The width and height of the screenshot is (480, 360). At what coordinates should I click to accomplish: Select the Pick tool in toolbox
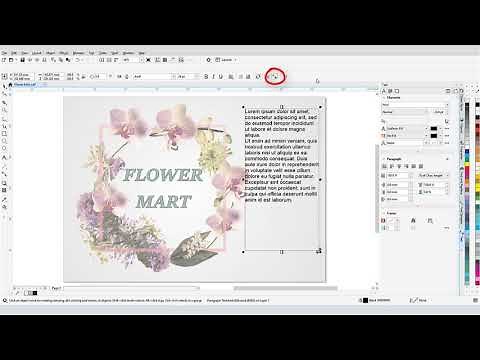[x=4, y=86]
